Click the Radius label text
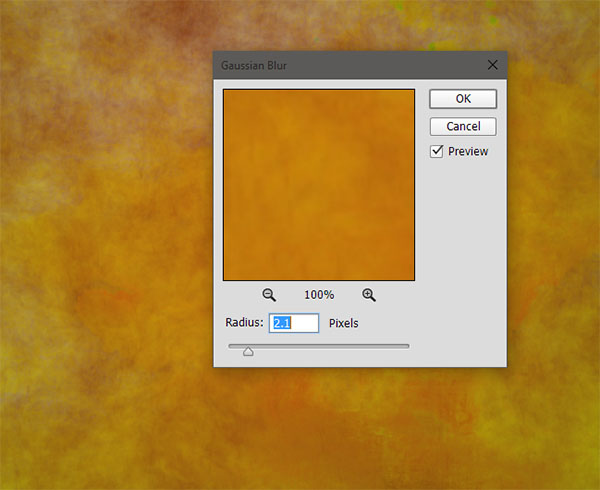This screenshot has height=490, width=600. (x=245, y=323)
